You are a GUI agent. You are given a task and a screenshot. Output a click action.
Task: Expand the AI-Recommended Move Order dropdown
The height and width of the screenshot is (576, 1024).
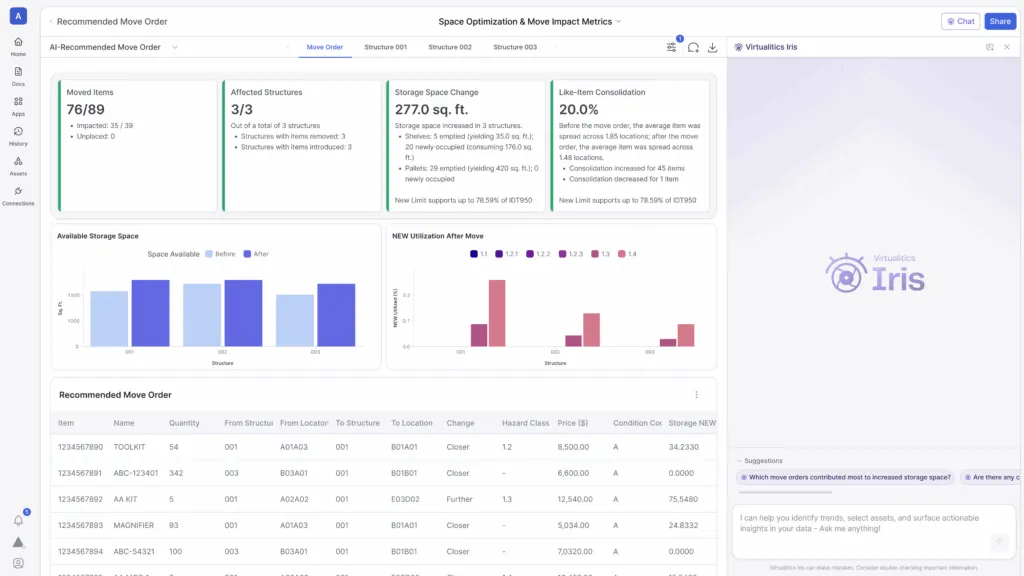(174, 47)
